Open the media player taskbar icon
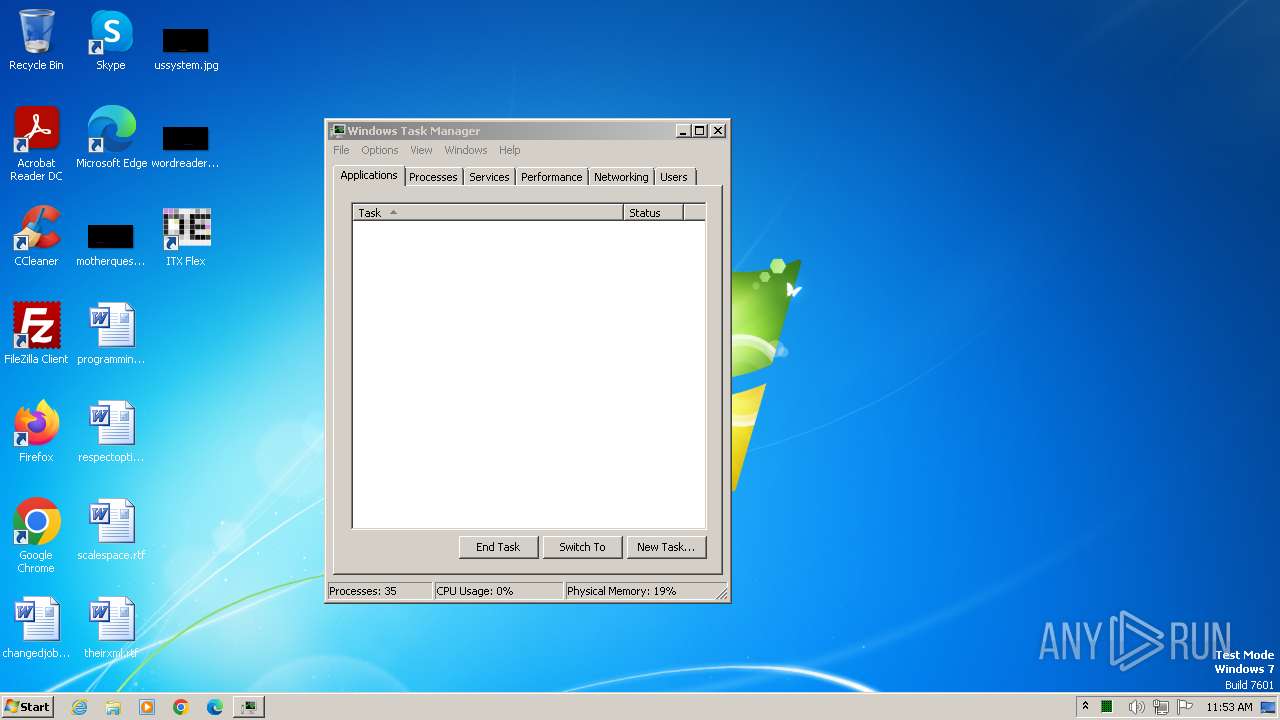 (147, 707)
